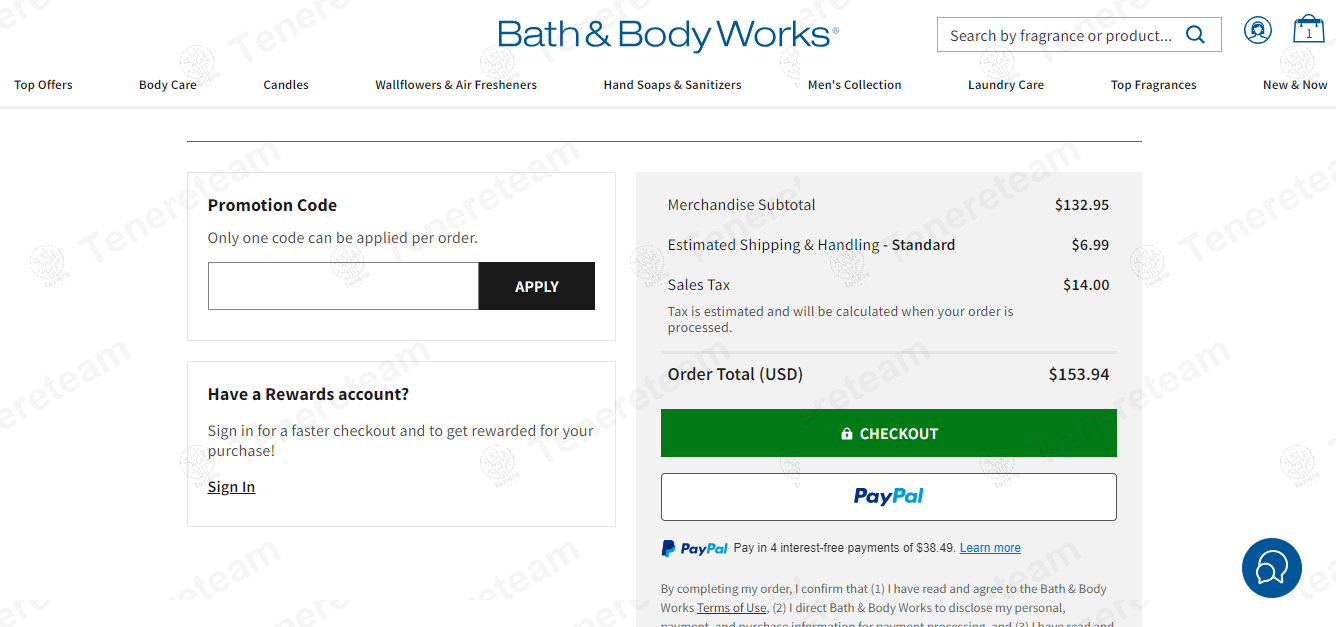The height and width of the screenshot is (627, 1336).
Task: Open the Men's Collection menu
Action: [854, 85]
